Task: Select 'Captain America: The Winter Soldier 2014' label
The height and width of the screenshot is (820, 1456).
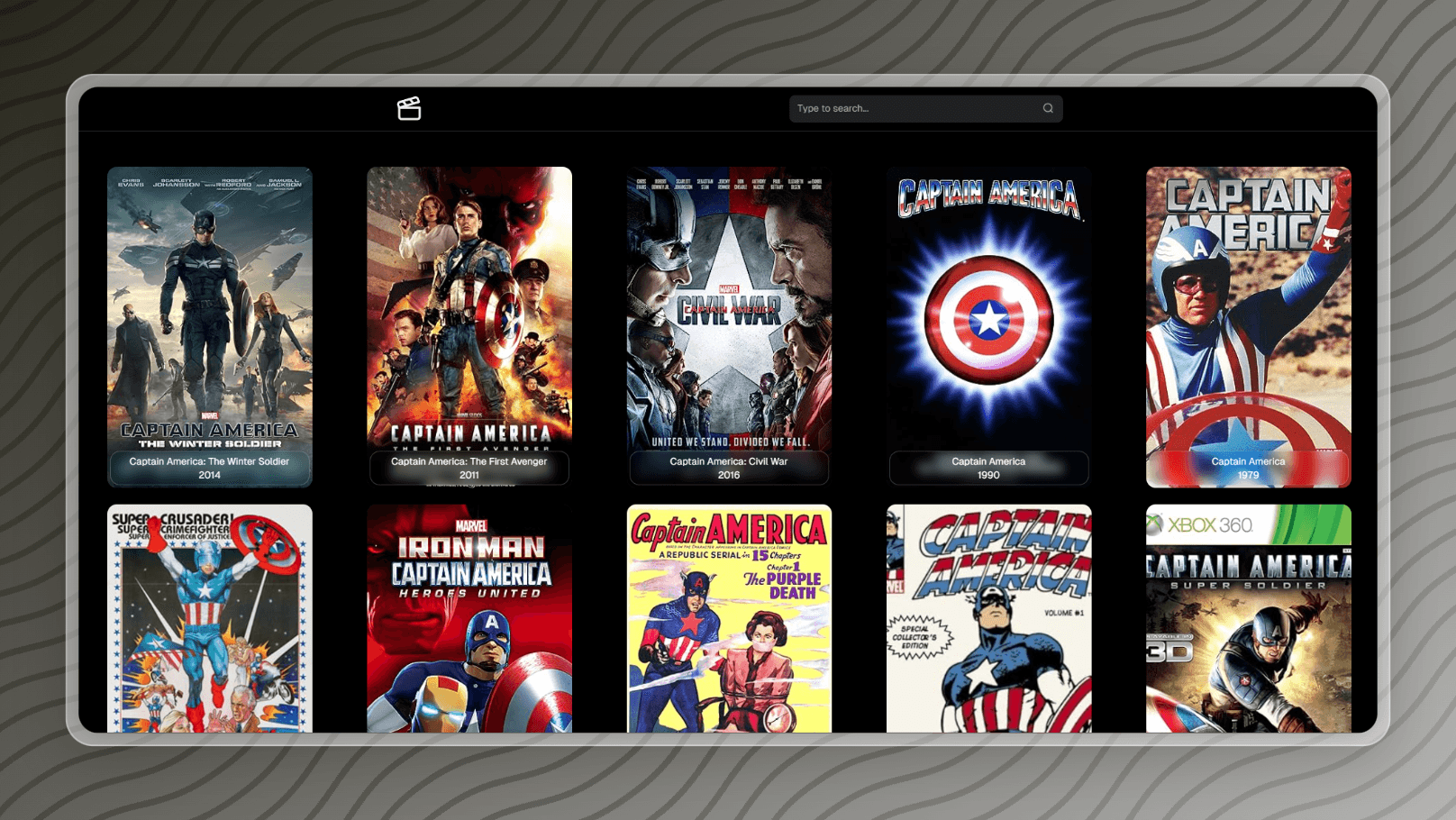Action: click(x=210, y=468)
